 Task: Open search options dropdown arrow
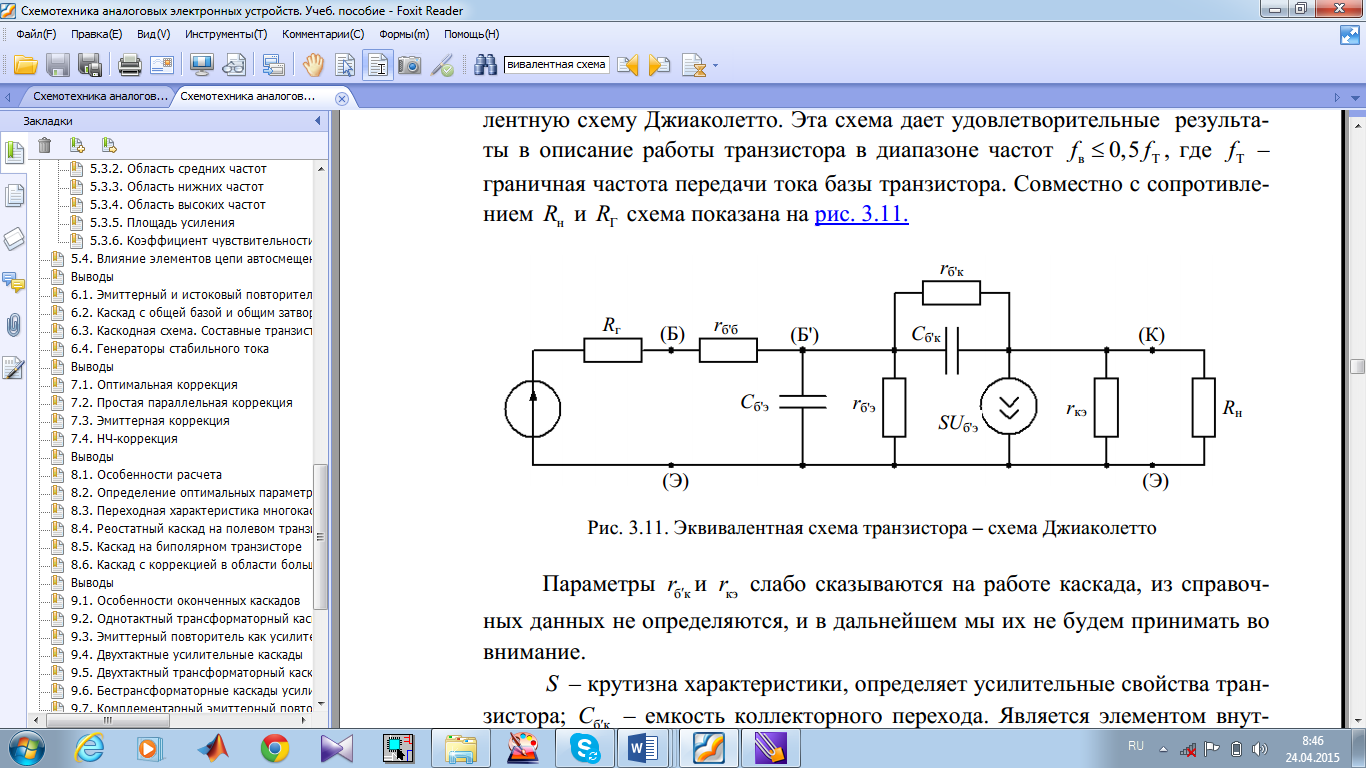click(x=715, y=67)
